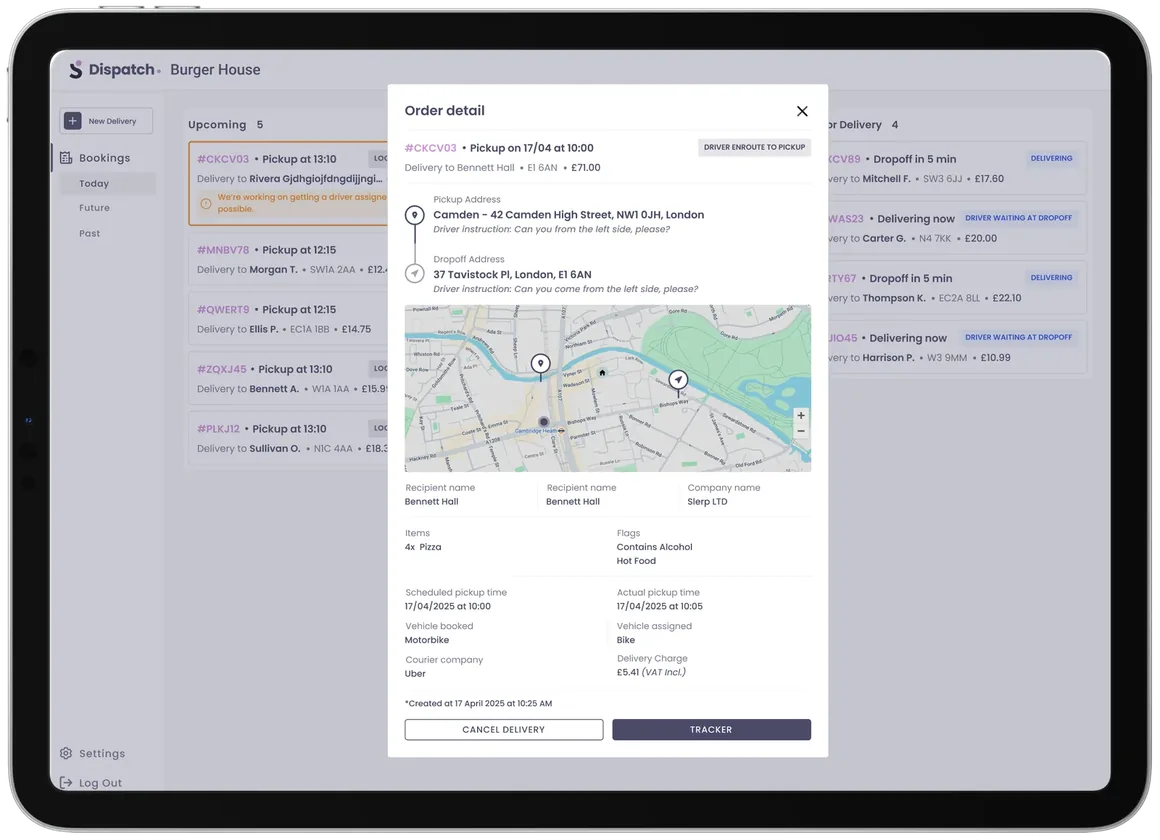The height and width of the screenshot is (840, 1160).
Task: Close the Order detail dialog
Action: [802, 111]
